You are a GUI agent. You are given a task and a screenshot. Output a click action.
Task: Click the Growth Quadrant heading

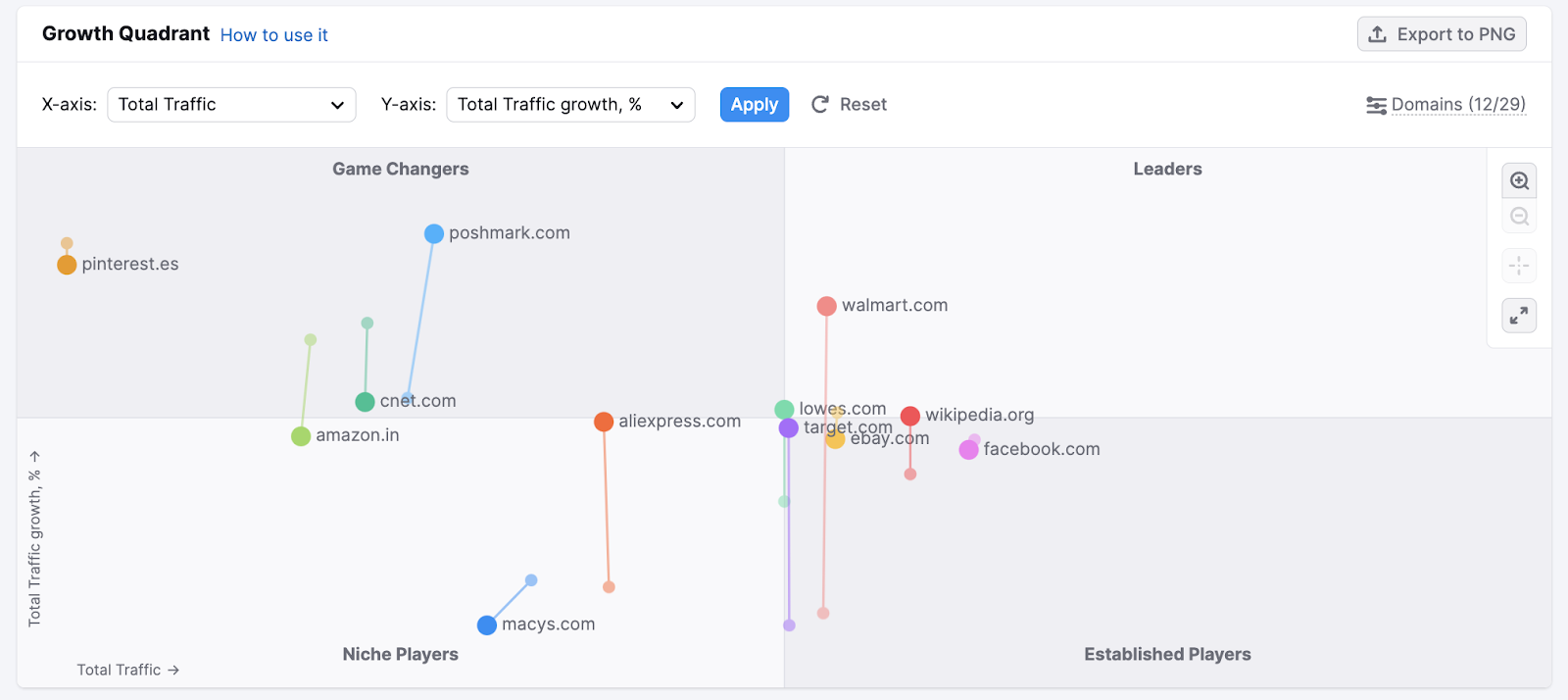(125, 33)
